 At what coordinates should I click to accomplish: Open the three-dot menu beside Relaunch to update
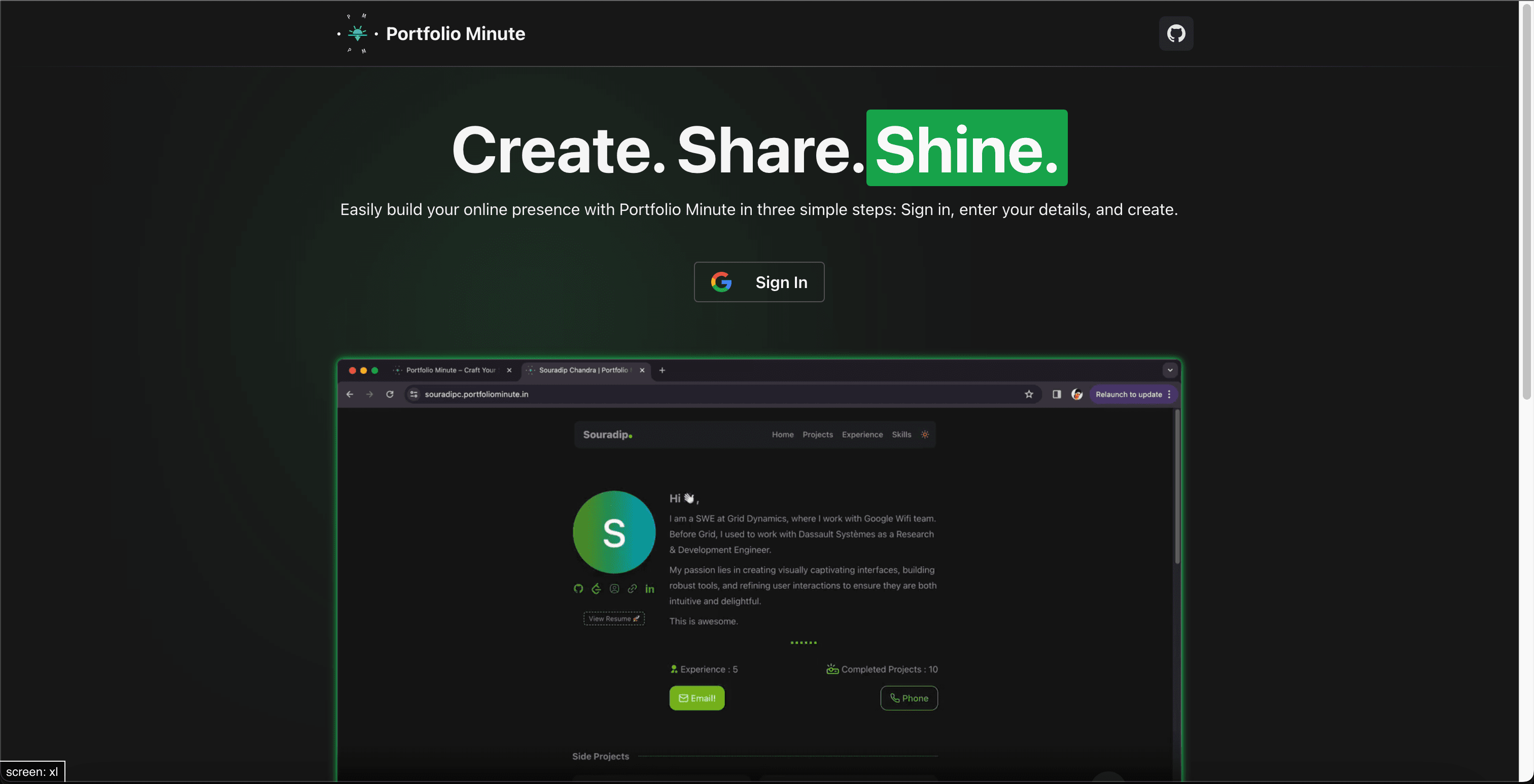tap(1169, 394)
